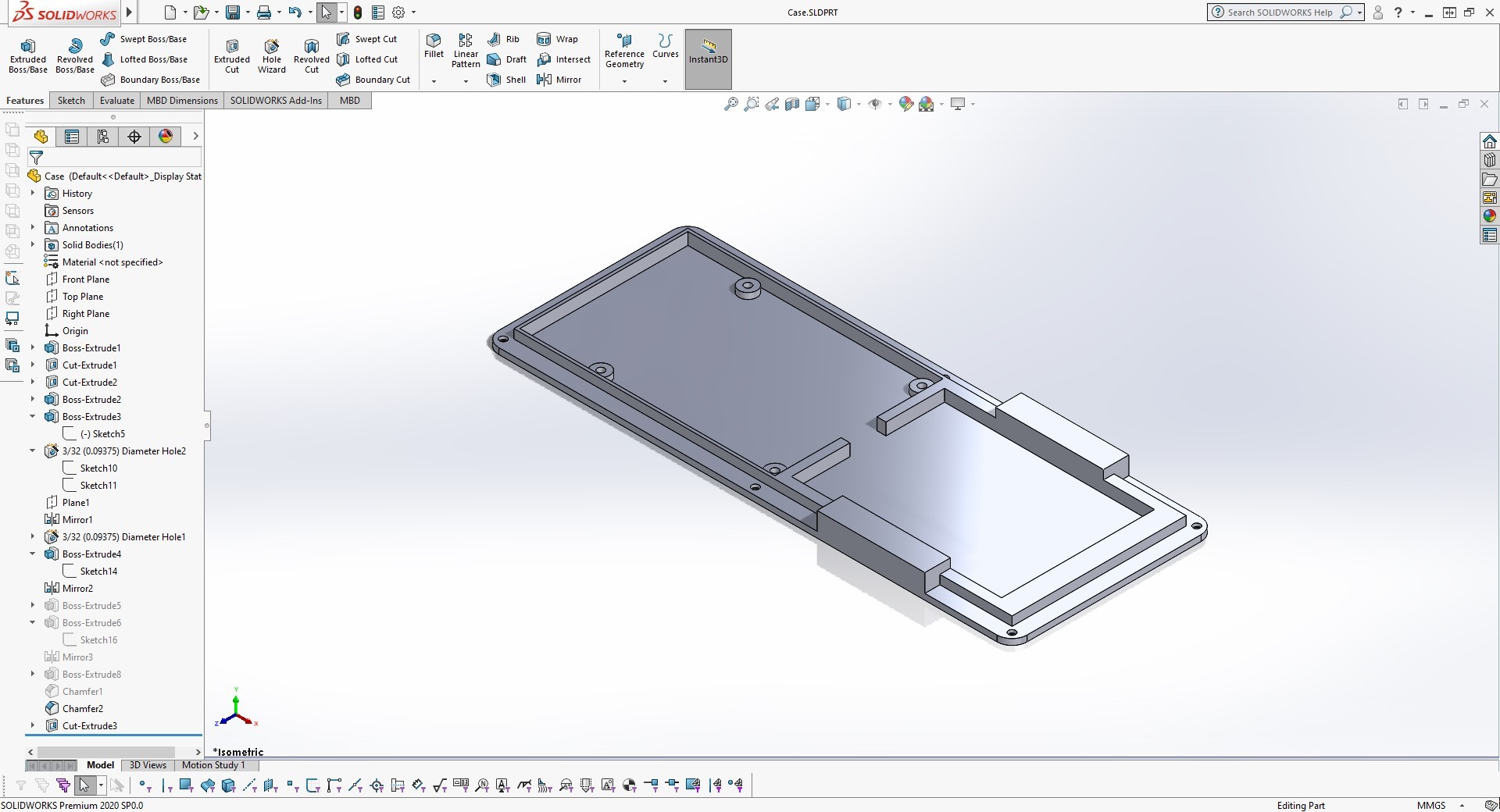Click the Rebuild traffic light icon

tap(358, 12)
